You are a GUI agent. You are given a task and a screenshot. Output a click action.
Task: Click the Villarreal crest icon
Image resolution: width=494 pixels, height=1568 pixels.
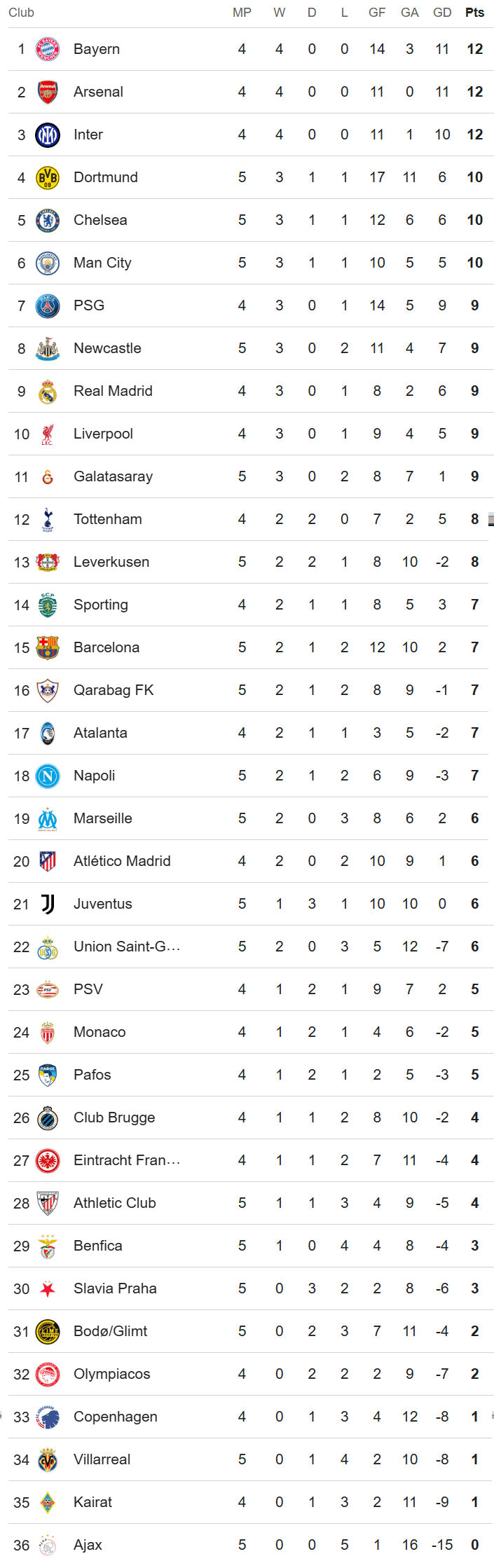pos(48,1459)
